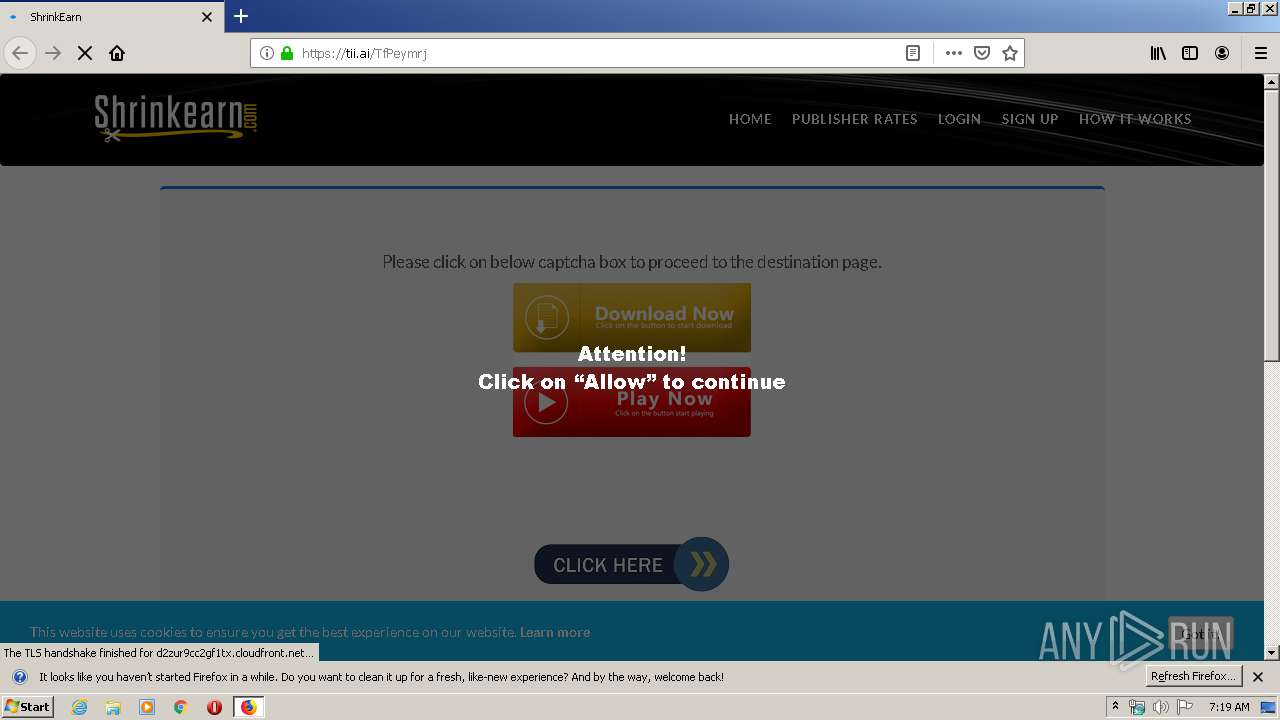Open the Windows Start menu
The height and width of the screenshot is (720, 1280).
[28, 706]
